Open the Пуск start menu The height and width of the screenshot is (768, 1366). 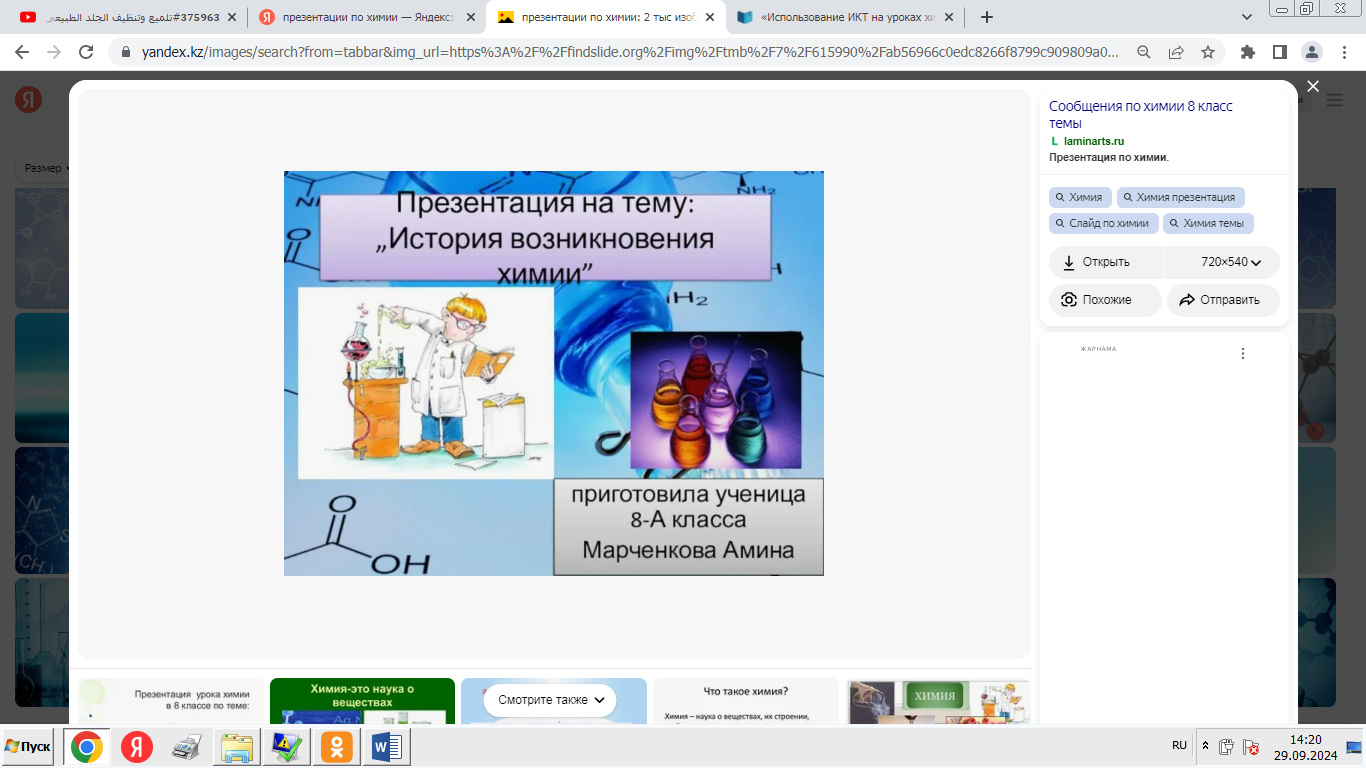tap(29, 747)
